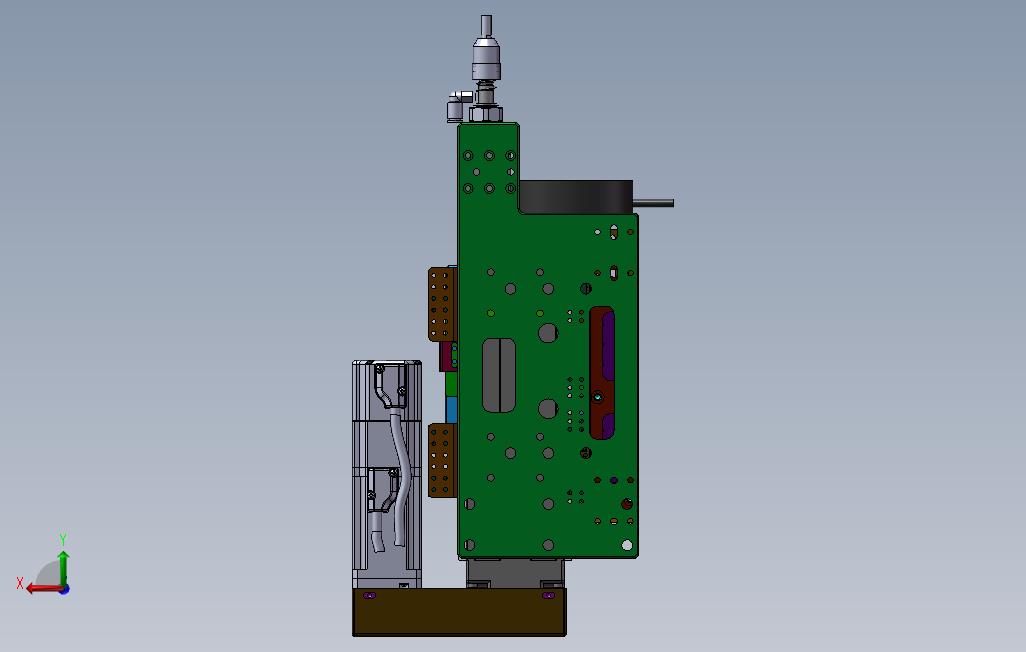Select the dark brown base plate

[x=459, y=612]
